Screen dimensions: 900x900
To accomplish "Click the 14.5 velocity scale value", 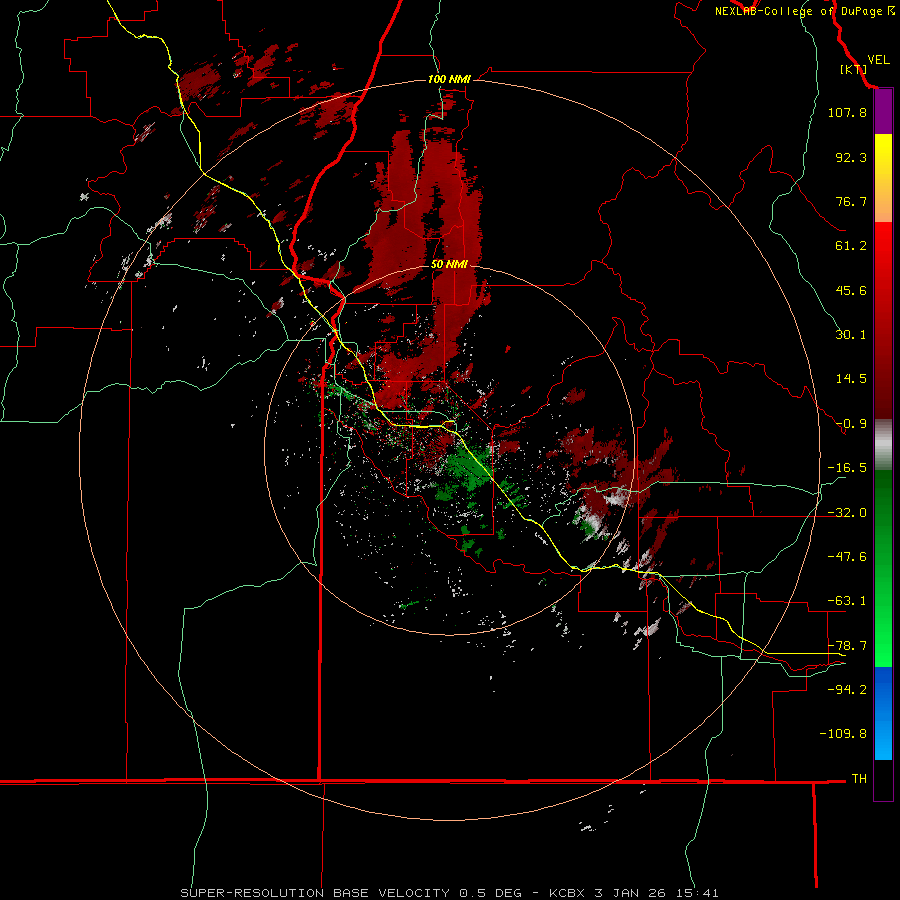I will (x=851, y=379).
